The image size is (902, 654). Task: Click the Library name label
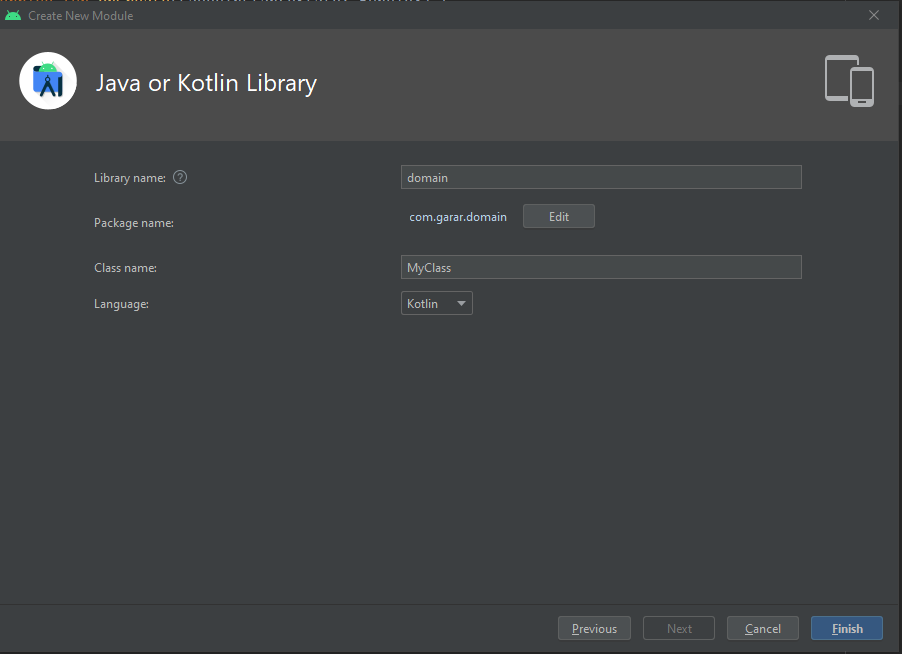130,178
